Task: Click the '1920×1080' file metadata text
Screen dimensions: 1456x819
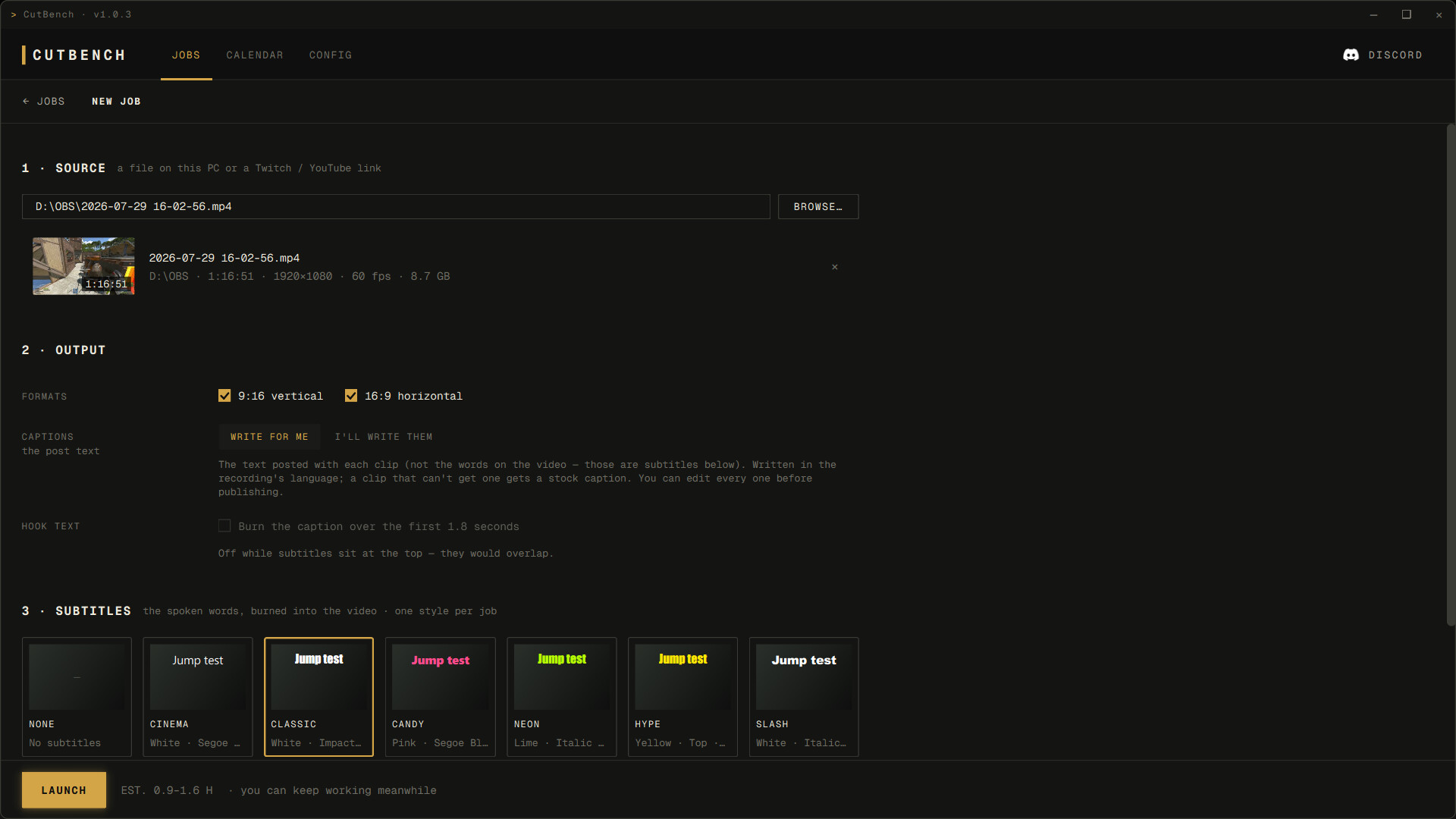Action: pos(303,276)
